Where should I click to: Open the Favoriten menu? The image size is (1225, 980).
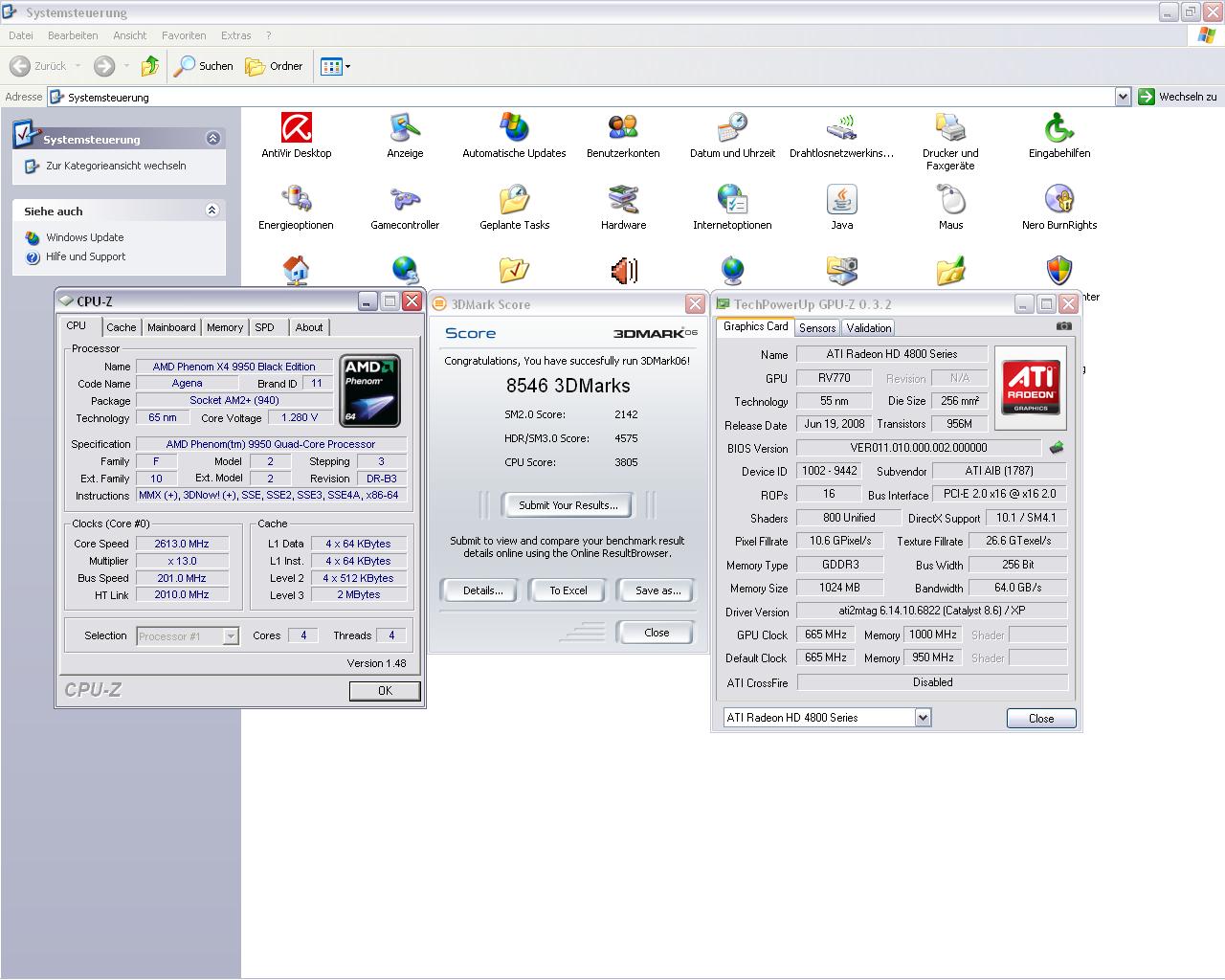184,35
